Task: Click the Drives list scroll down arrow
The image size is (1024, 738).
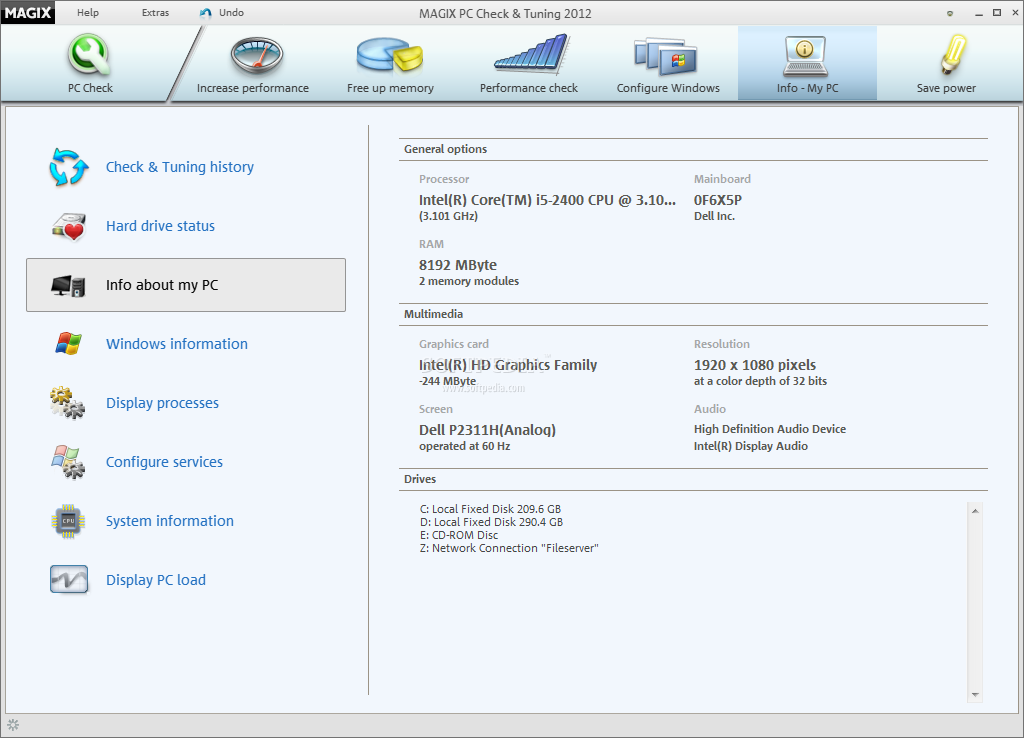Action: tap(975, 695)
